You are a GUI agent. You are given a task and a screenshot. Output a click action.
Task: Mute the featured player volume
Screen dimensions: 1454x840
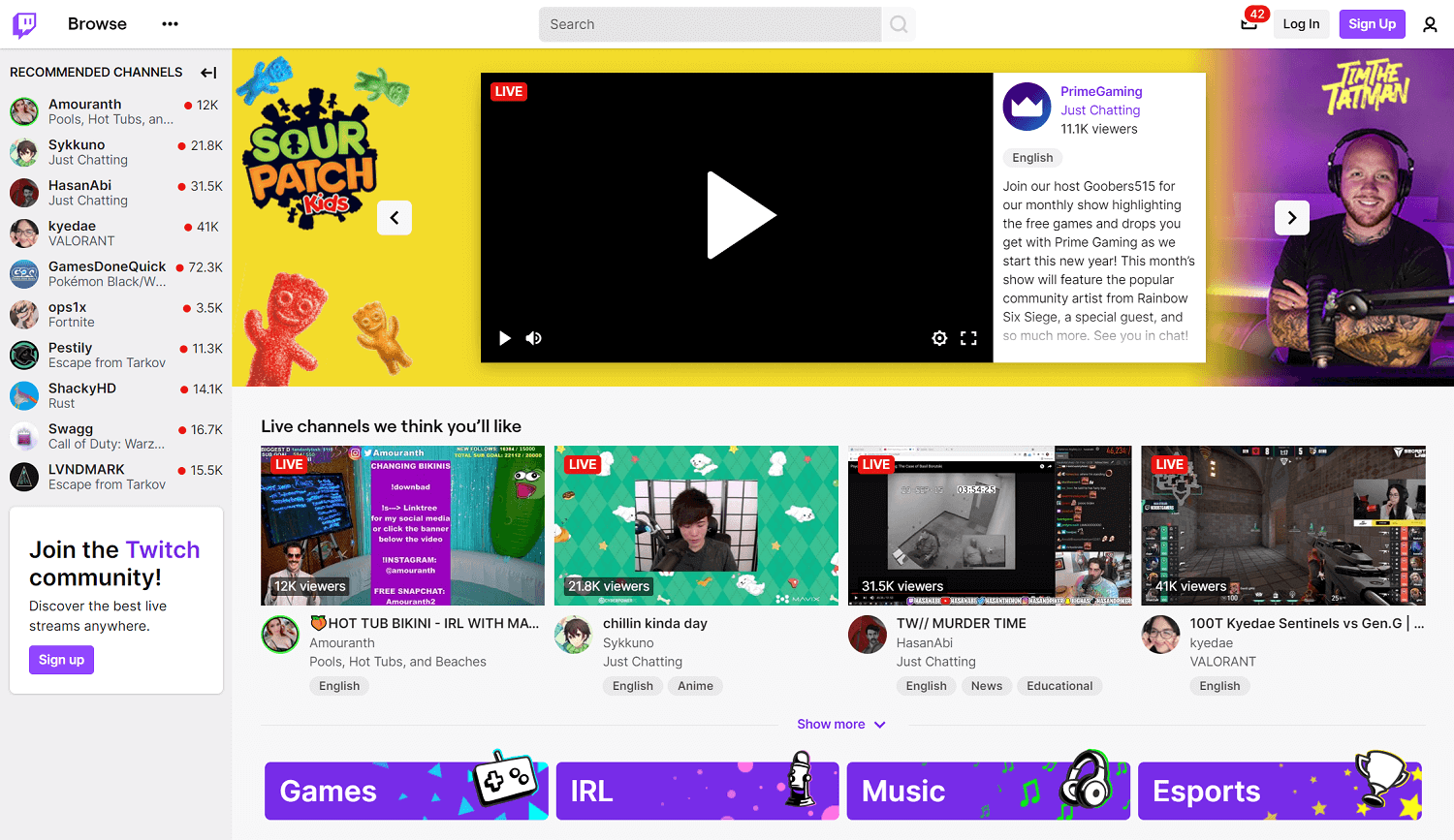tap(534, 338)
